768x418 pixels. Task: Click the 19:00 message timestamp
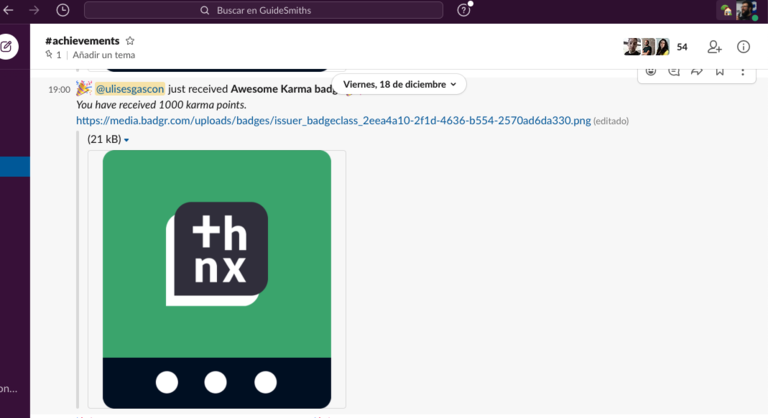(59, 90)
